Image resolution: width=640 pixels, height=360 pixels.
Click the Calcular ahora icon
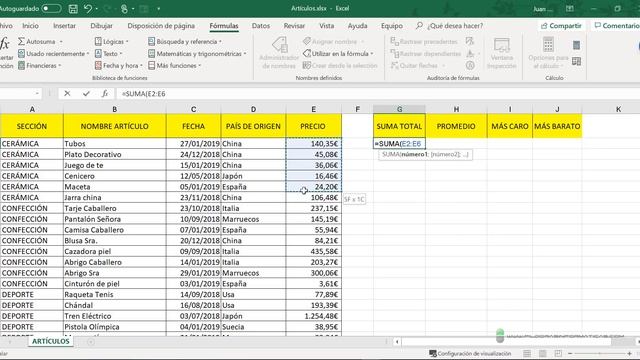coord(576,45)
